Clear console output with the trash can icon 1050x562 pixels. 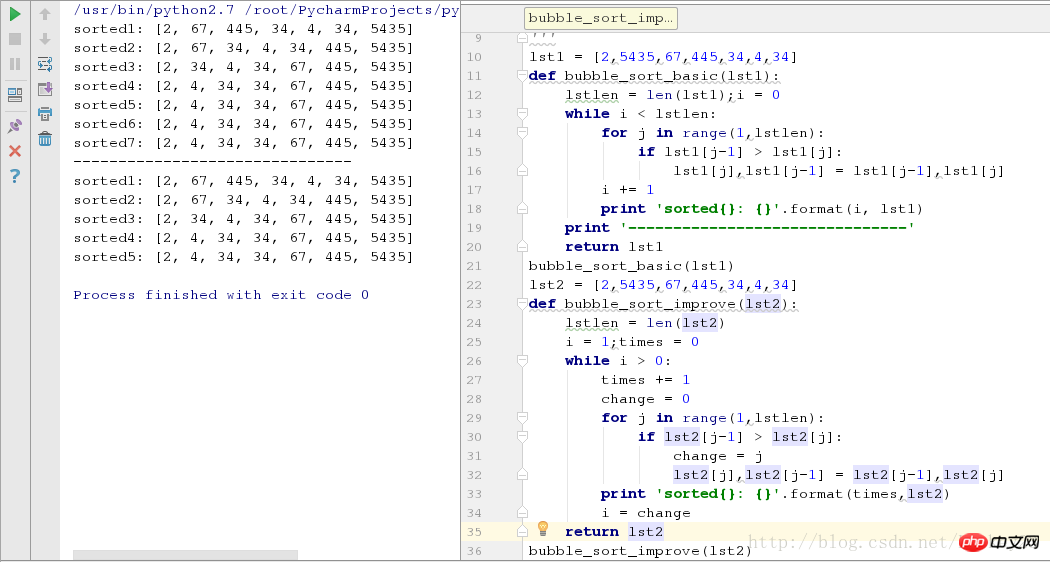click(45, 139)
